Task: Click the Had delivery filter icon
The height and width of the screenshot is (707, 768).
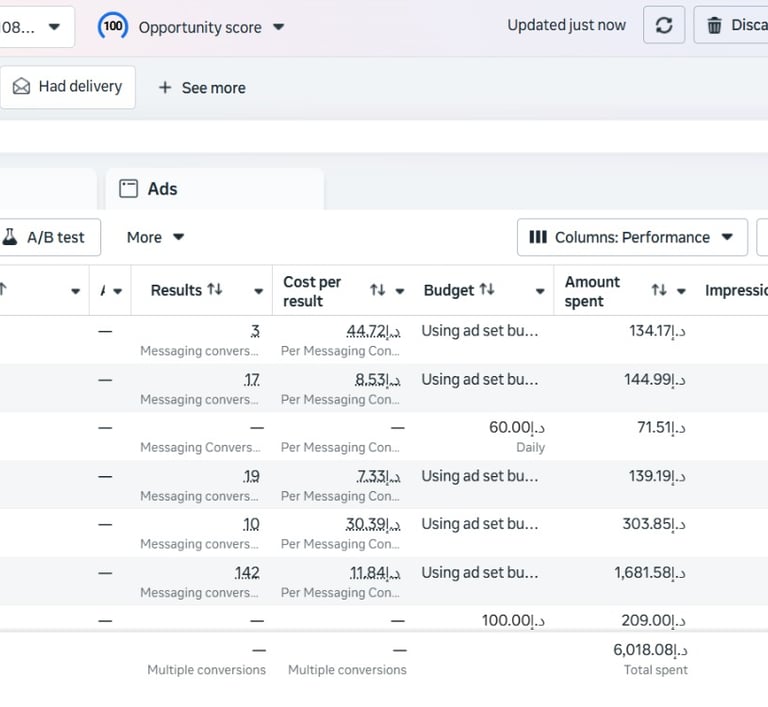Action: [21, 87]
